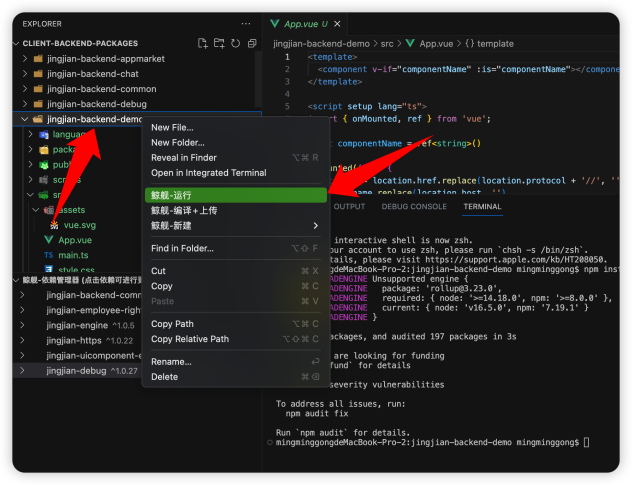Viewport: 632px width, 485px height.
Task: Click the New File icon in Explorer header
Action: click(203, 43)
